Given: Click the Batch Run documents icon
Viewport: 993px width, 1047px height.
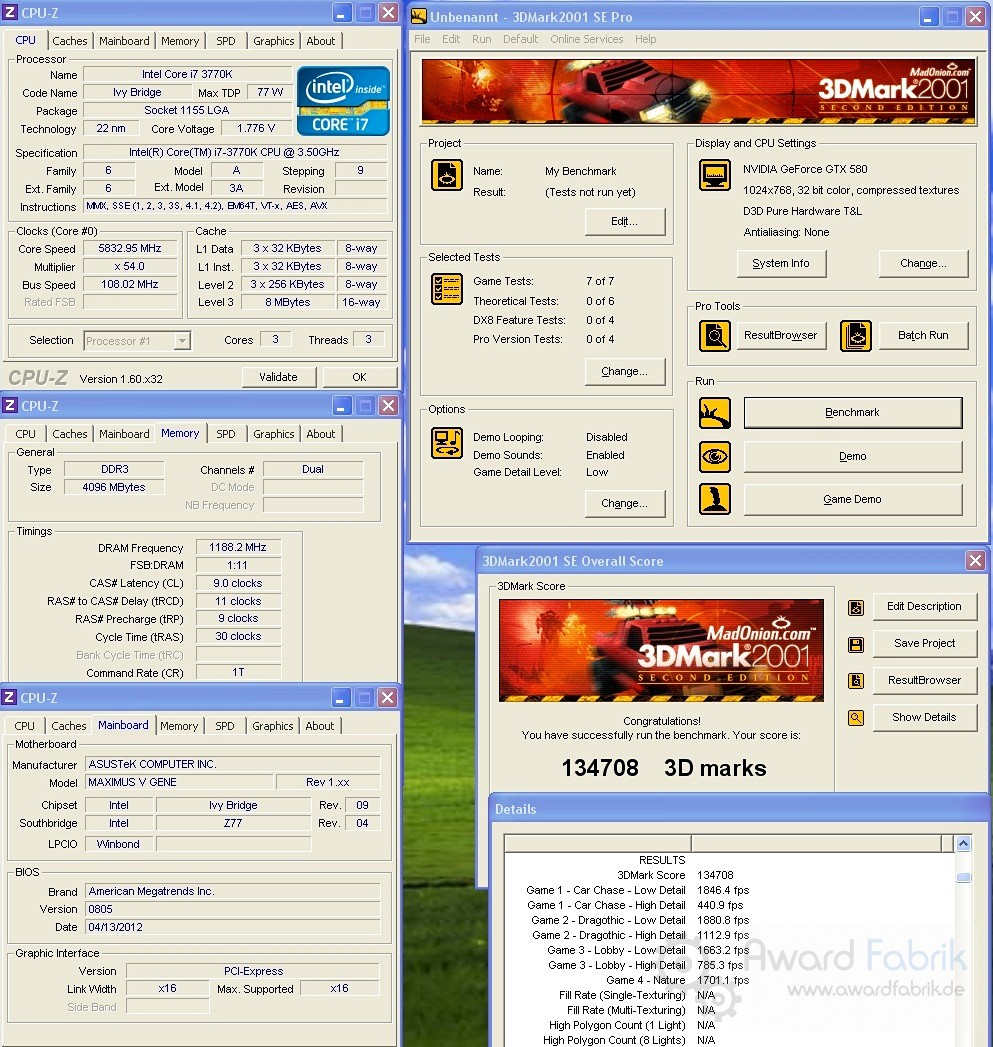Looking at the screenshot, I should point(855,335).
